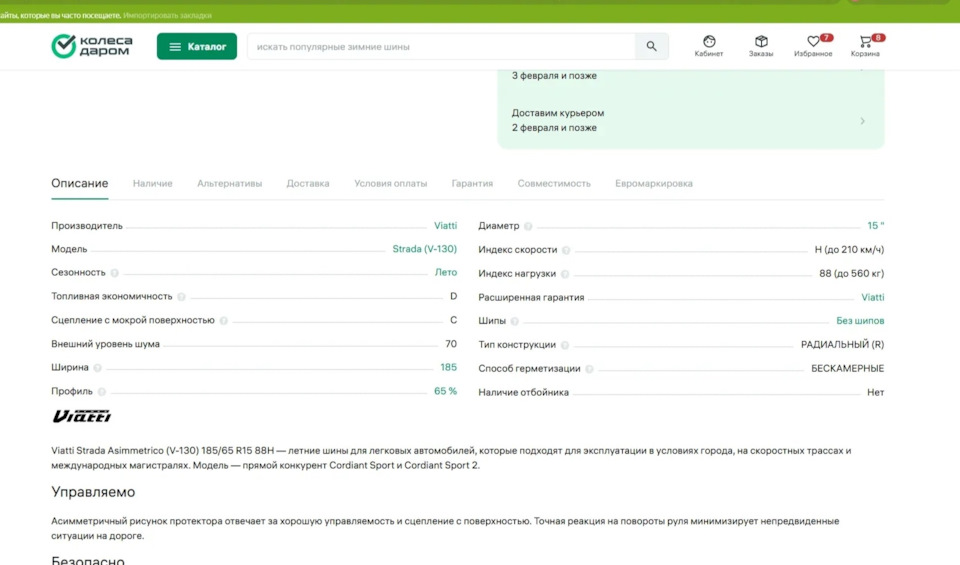Expand courier delivery option chevron

coord(862,121)
